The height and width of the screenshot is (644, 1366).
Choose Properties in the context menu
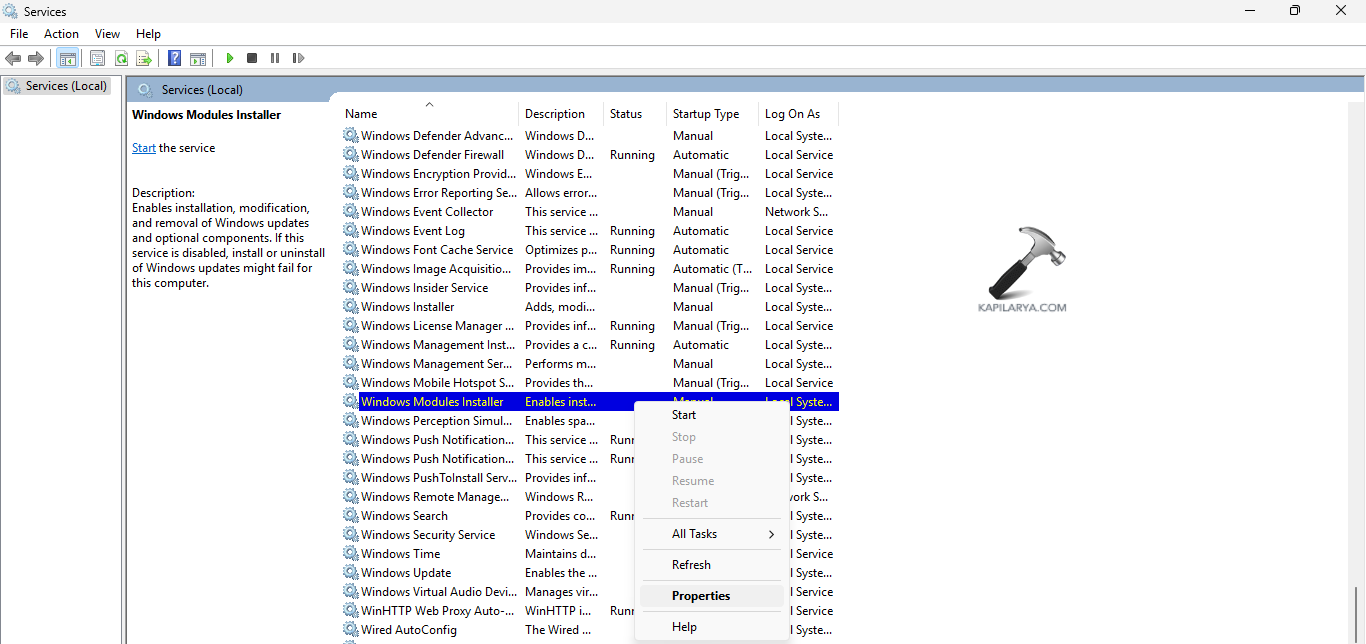701,596
